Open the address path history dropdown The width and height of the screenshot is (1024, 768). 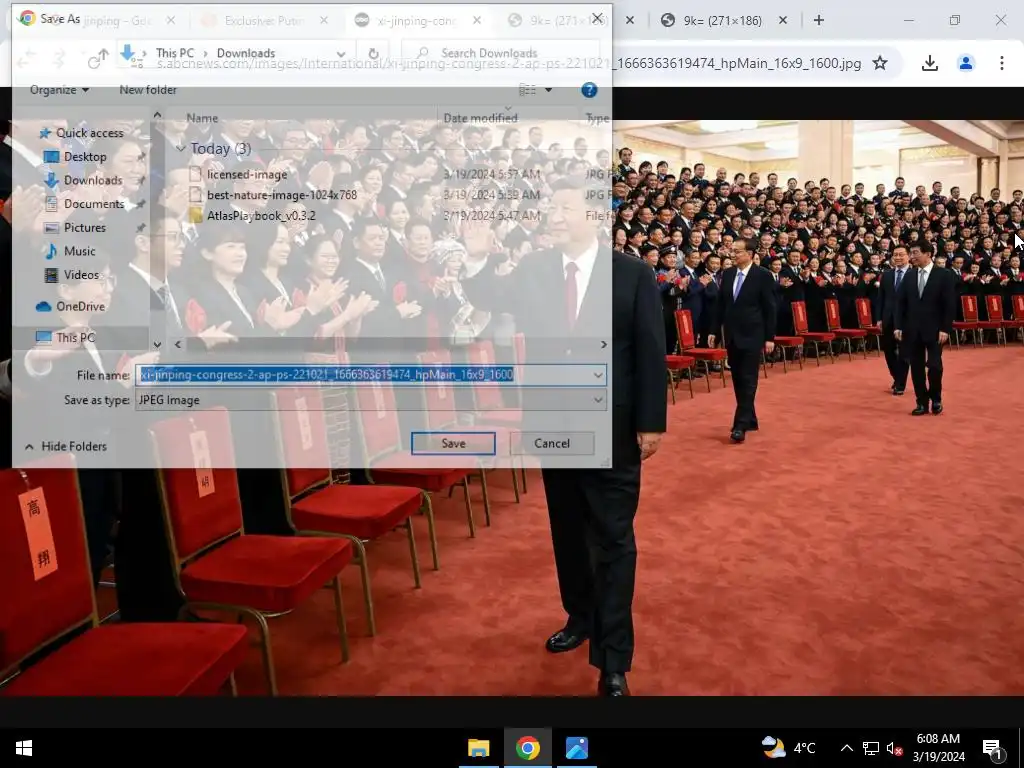click(341, 54)
